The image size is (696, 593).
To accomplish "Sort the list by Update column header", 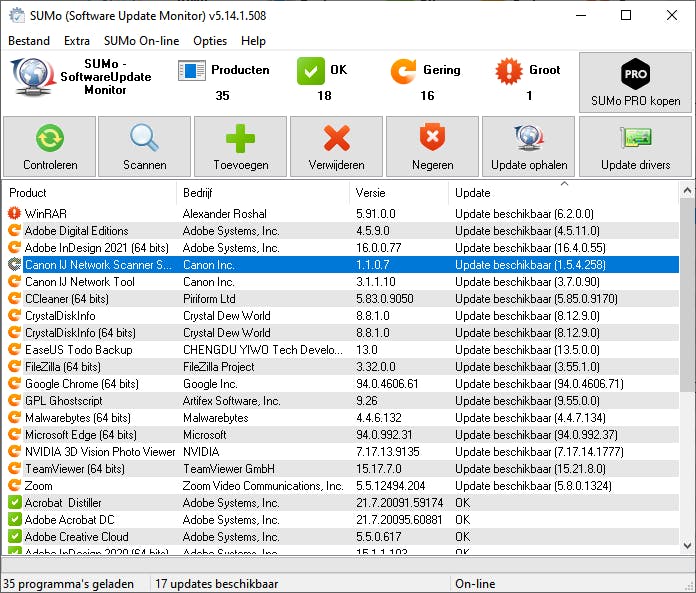I will (563, 193).
